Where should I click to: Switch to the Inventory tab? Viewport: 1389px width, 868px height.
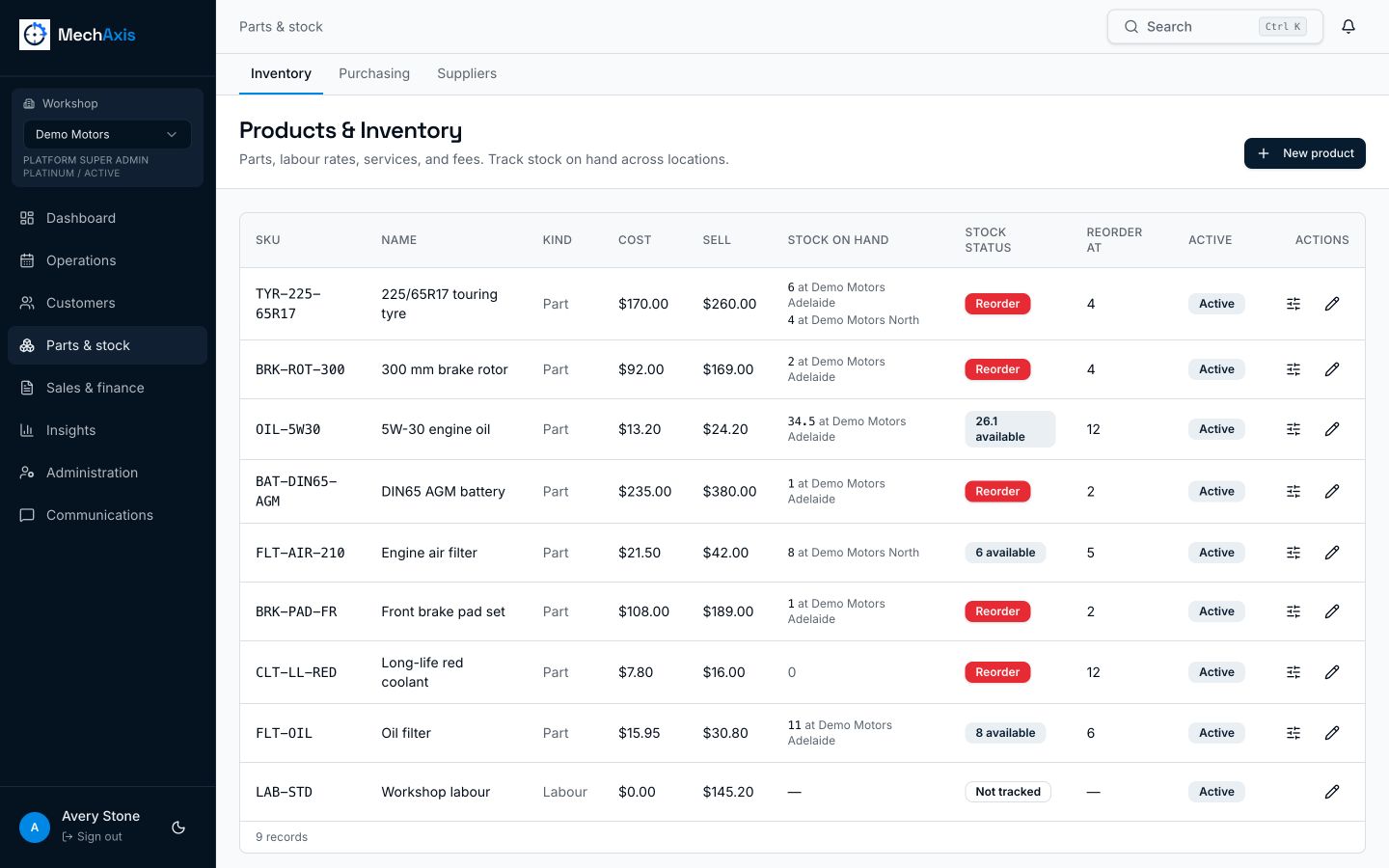click(x=281, y=73)
